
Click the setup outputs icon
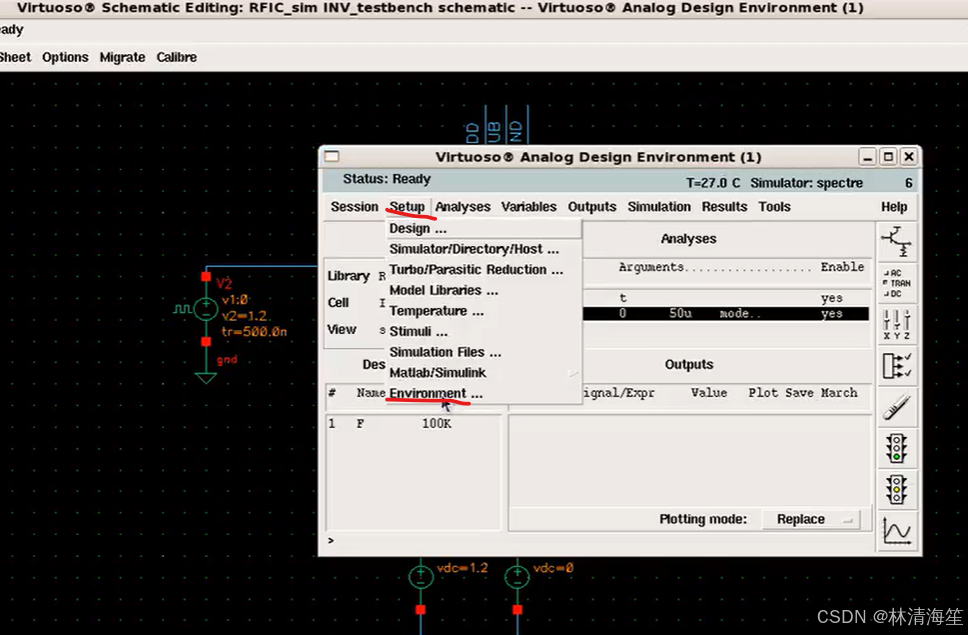pyautogui.click(x=896, y=365)
